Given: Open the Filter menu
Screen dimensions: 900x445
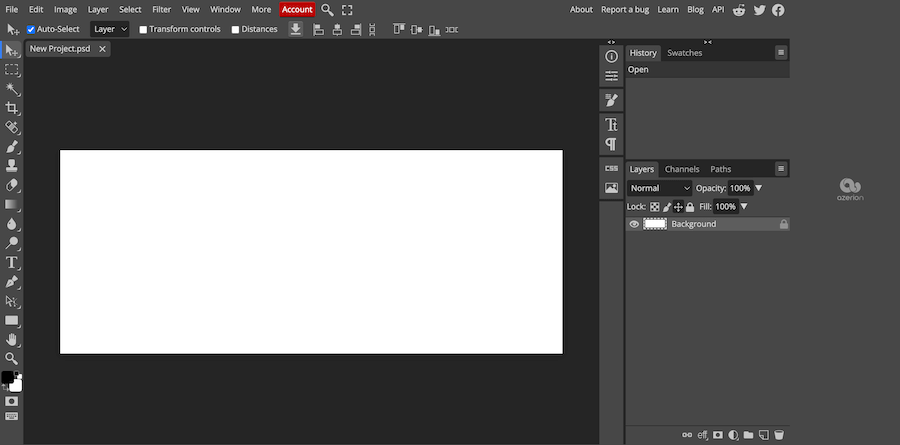Looking at the screenshot, I should (162, 10).
